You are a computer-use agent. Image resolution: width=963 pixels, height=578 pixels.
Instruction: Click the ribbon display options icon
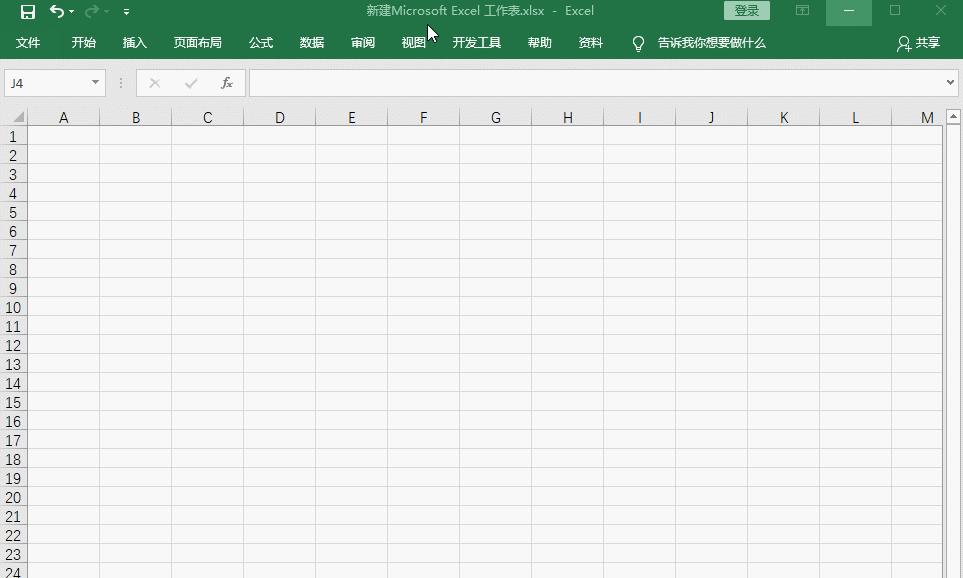pos(801,10)
